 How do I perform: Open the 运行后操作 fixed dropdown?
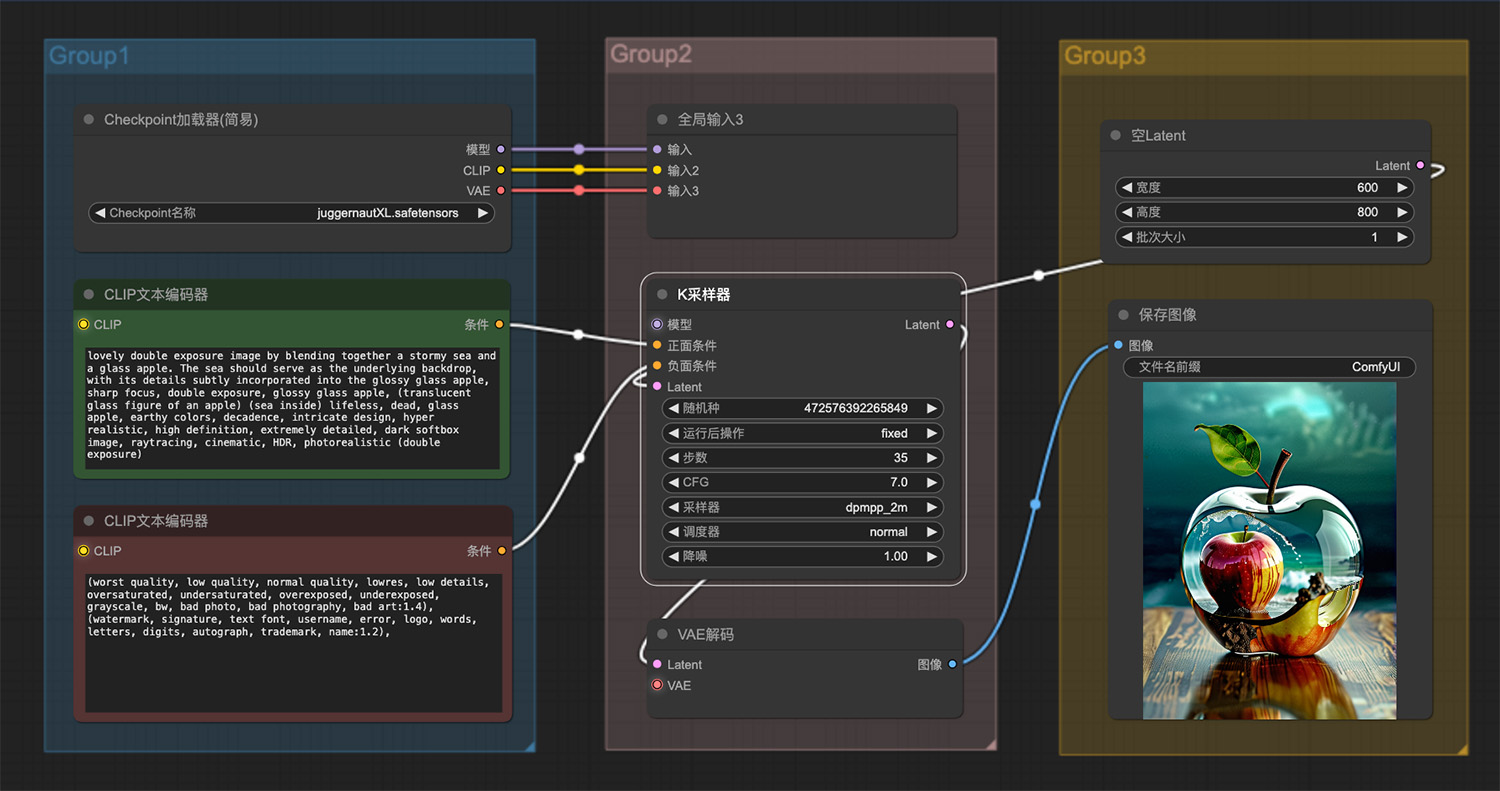click(x=803, y=433)
